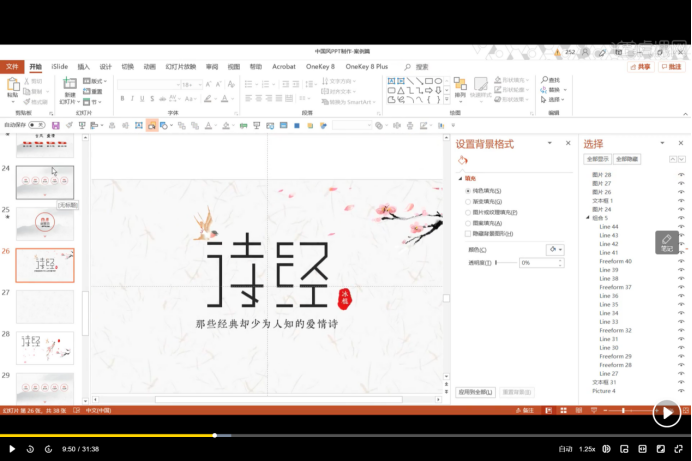Collapse the ribbon with the chevron

(685, 114)
